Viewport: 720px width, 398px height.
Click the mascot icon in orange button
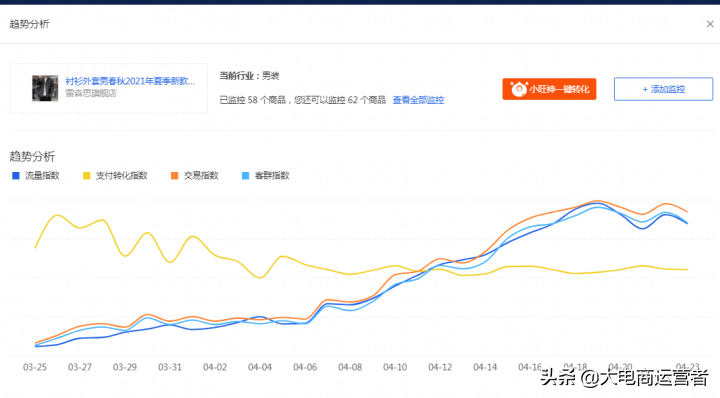519,89
